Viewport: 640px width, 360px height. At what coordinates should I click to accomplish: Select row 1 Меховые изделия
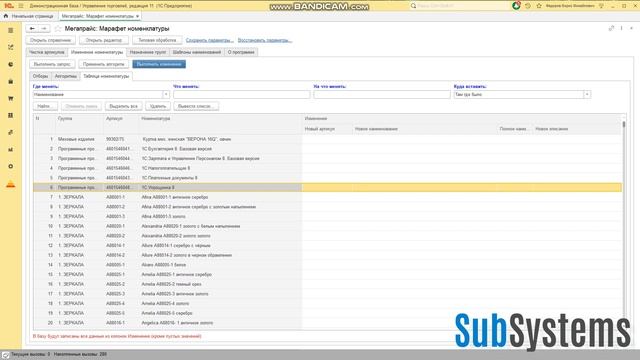[x=327, y=139]
